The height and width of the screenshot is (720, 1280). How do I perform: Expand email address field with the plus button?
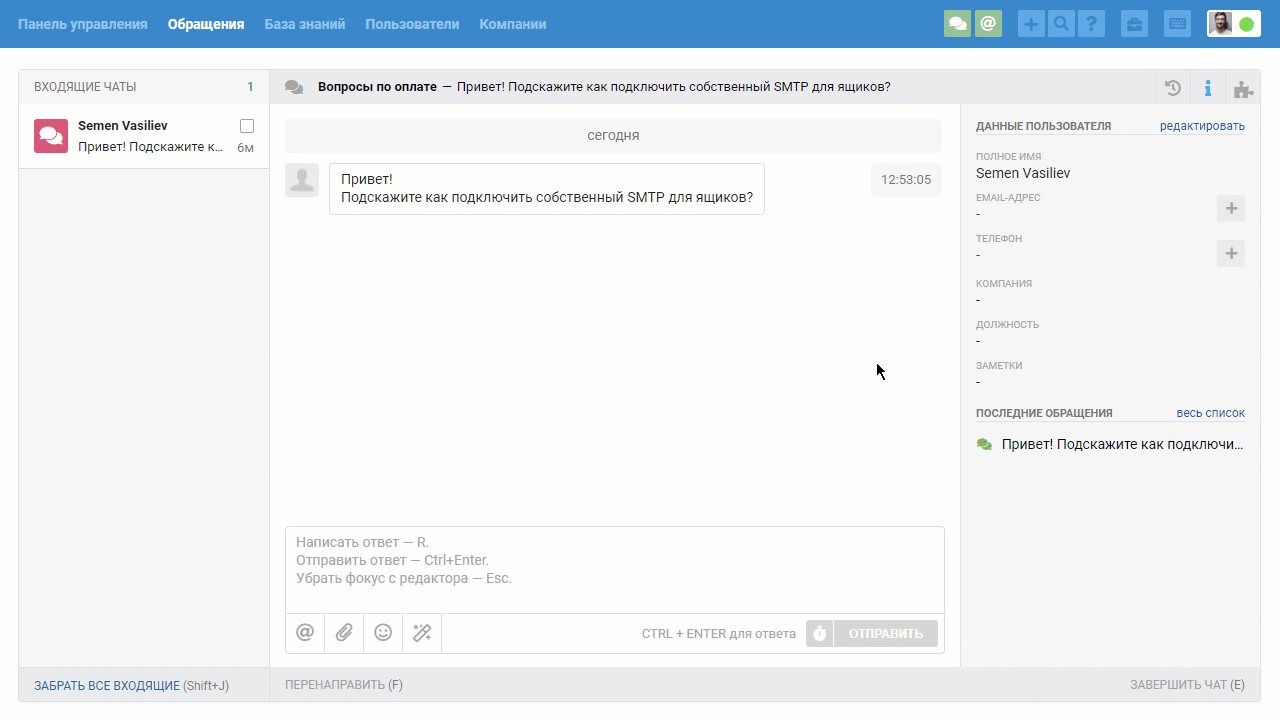[x=1231, y=208]
